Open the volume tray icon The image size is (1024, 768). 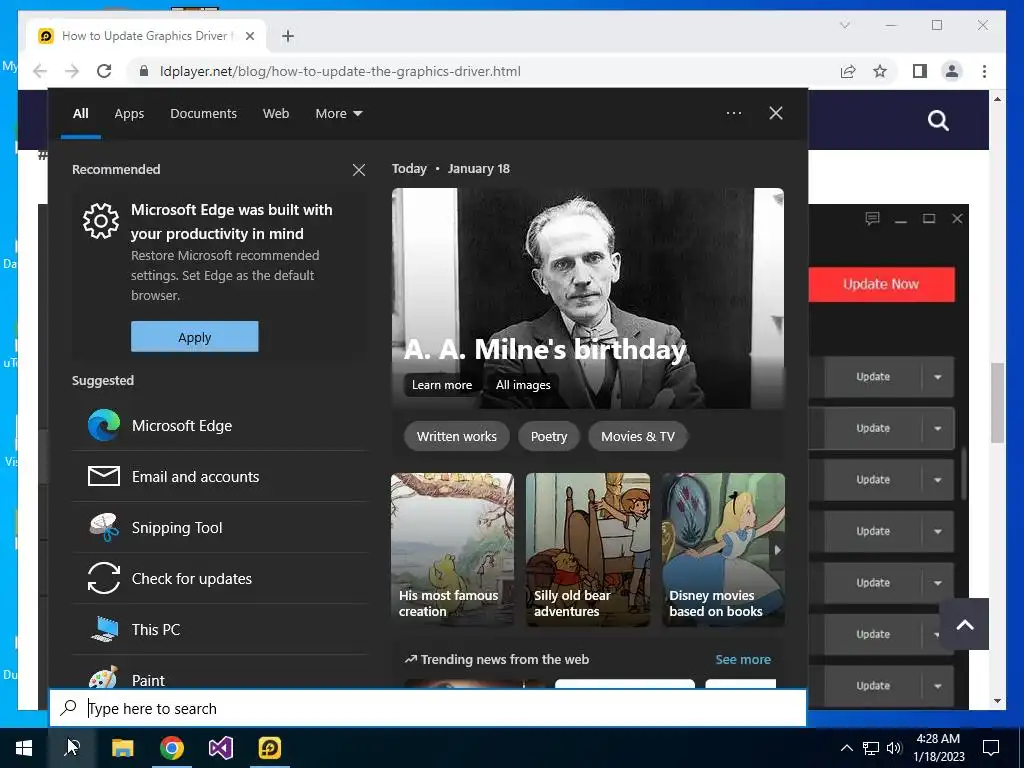[894, 748]
